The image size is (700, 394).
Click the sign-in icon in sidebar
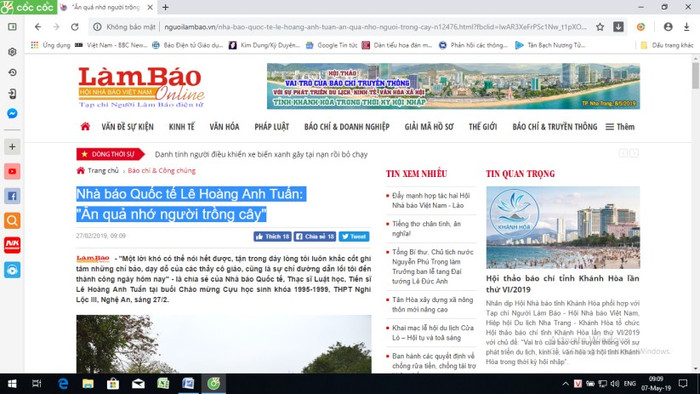[x=12, y=93]
